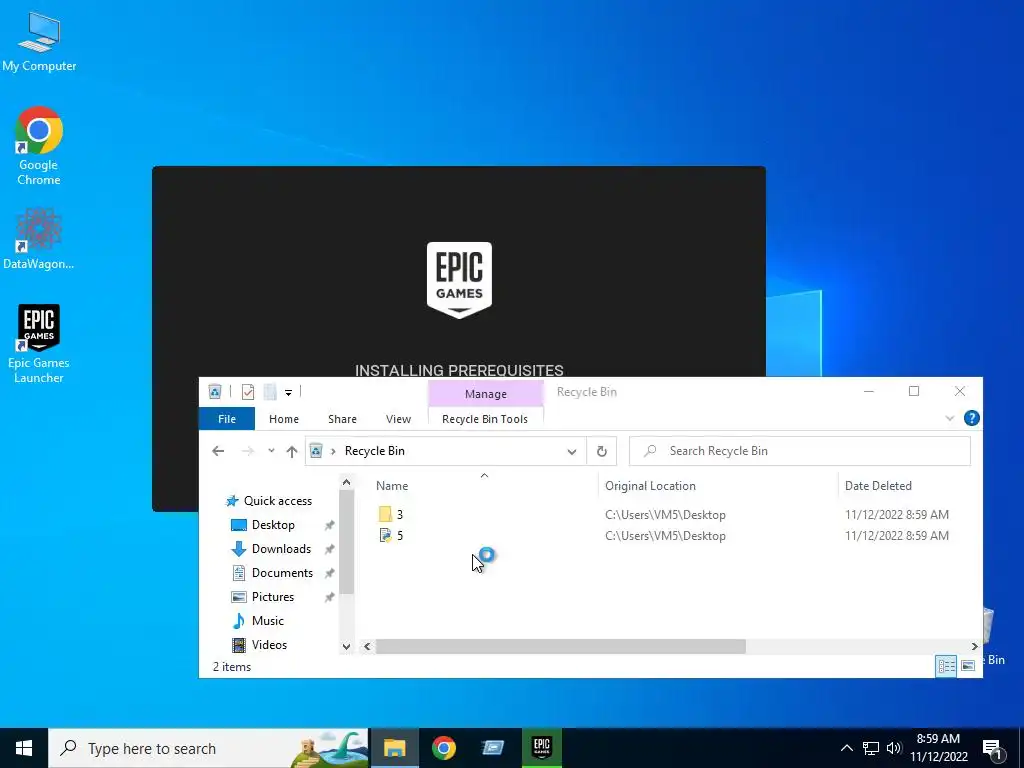Click Epic Games logo in installer window
Image resolution: width=1024 pixels, height=768 pixels.
tap(459, 280)
